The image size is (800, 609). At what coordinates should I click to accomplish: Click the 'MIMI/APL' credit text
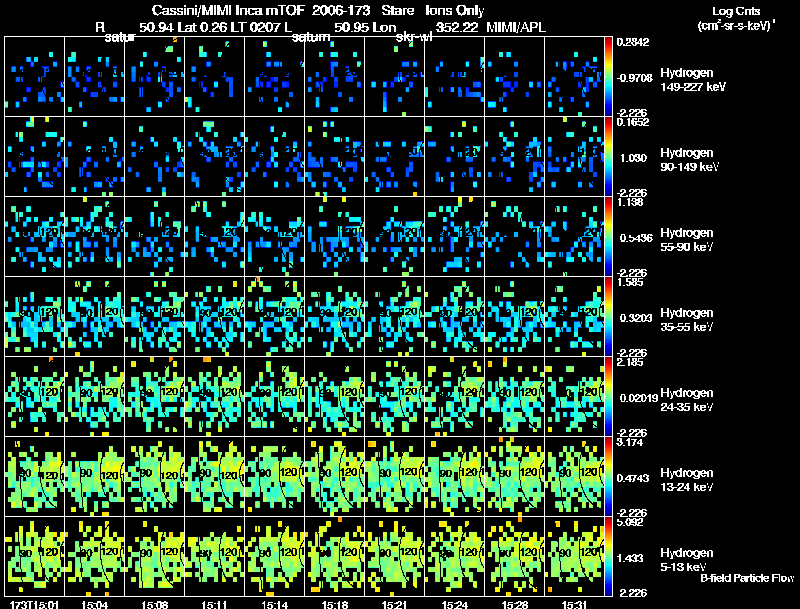[x=516, y=28]
